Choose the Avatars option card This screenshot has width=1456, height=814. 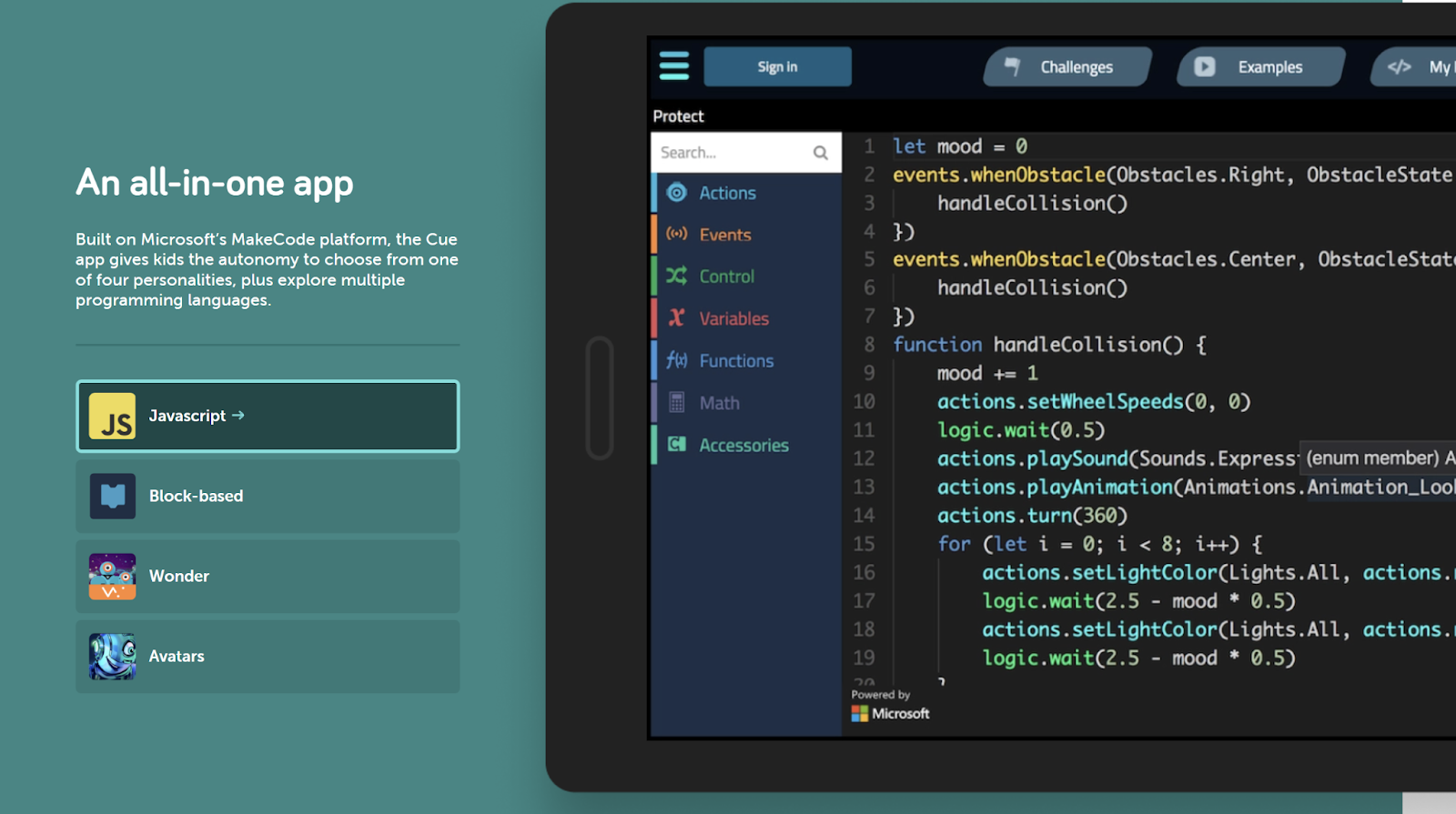268,656
